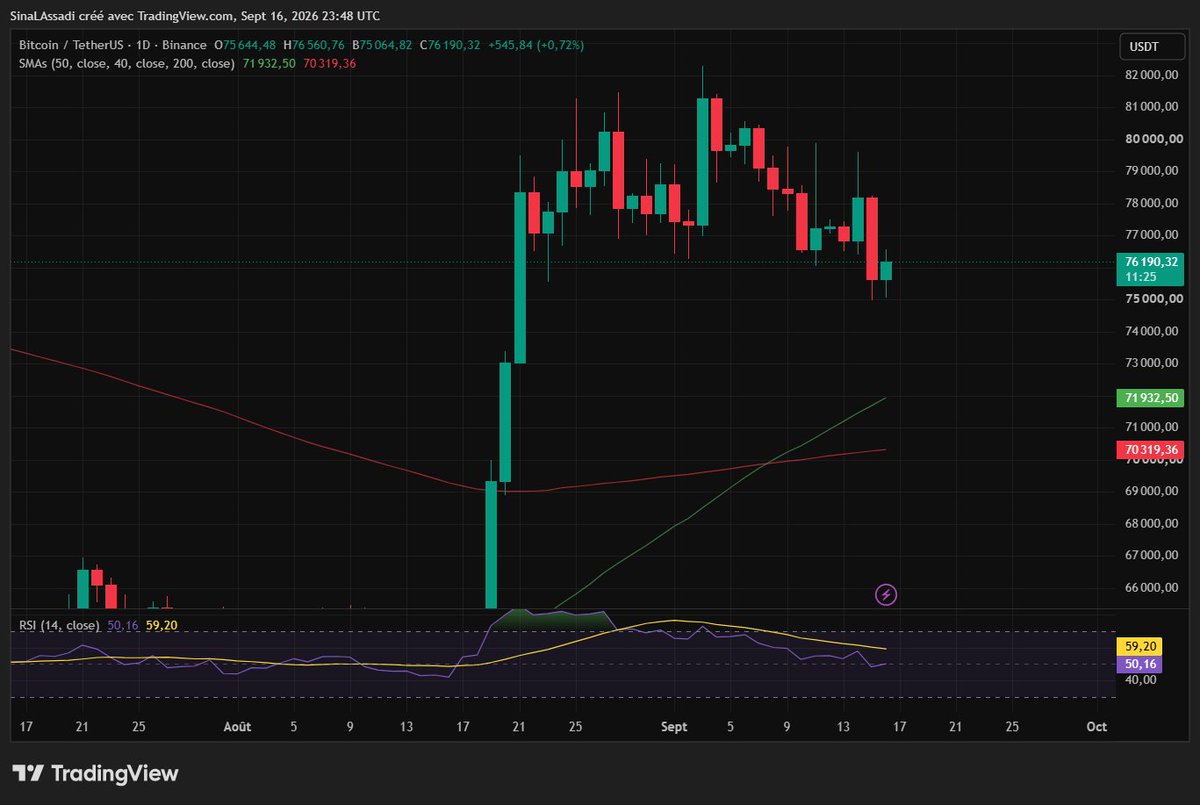Click the 74 000,00 price scale label

pyautogui.click(x=1151, y=331)
